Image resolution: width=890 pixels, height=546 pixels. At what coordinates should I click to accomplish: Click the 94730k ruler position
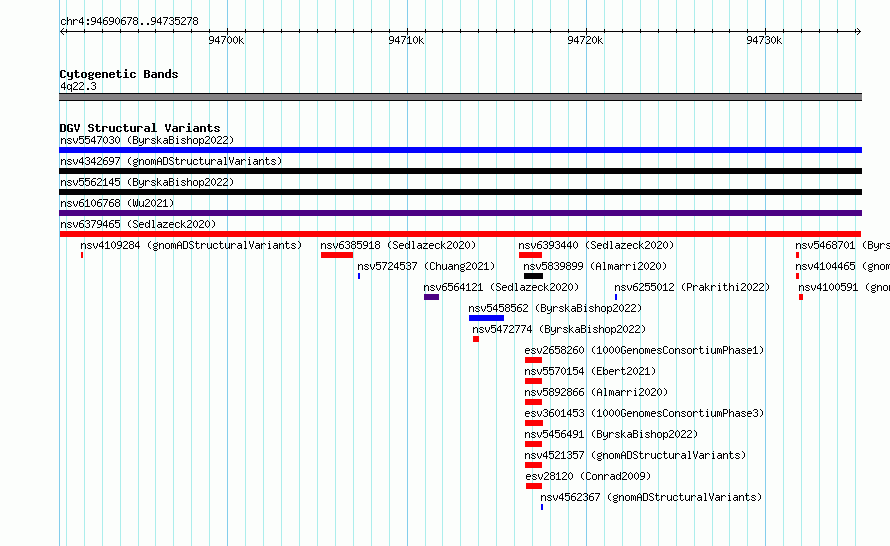(764, 40)
